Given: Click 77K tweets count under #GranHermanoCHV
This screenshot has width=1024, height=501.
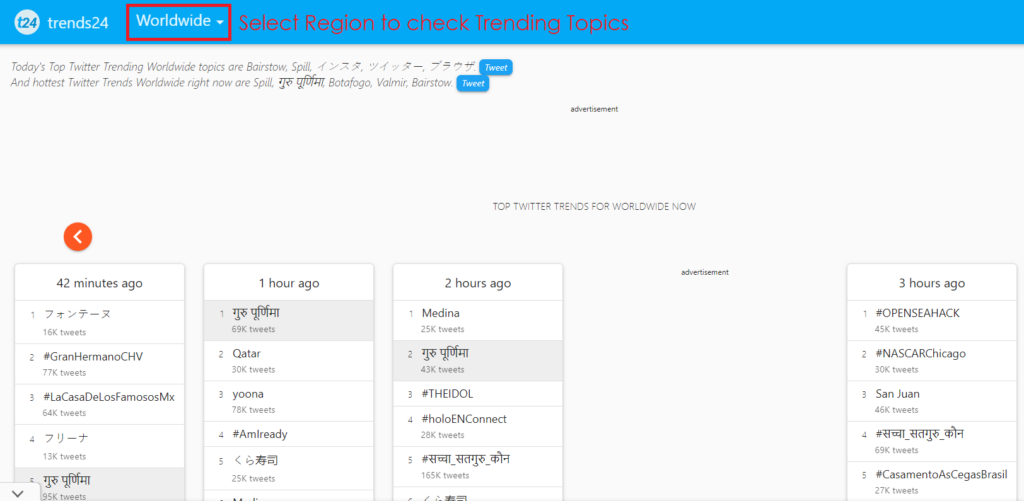Looking at the screenshot, I should (65, 372).
